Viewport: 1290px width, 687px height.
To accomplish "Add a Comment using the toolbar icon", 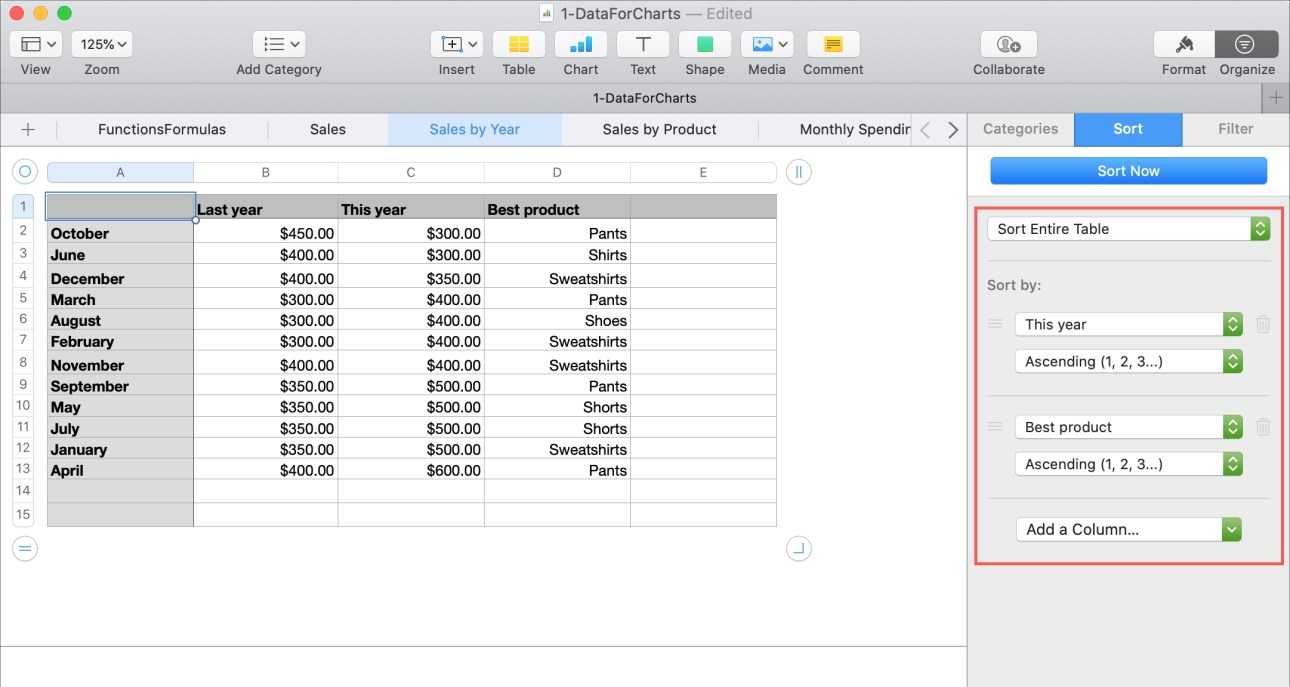I will pyautogui.click(x=832, y=45).
